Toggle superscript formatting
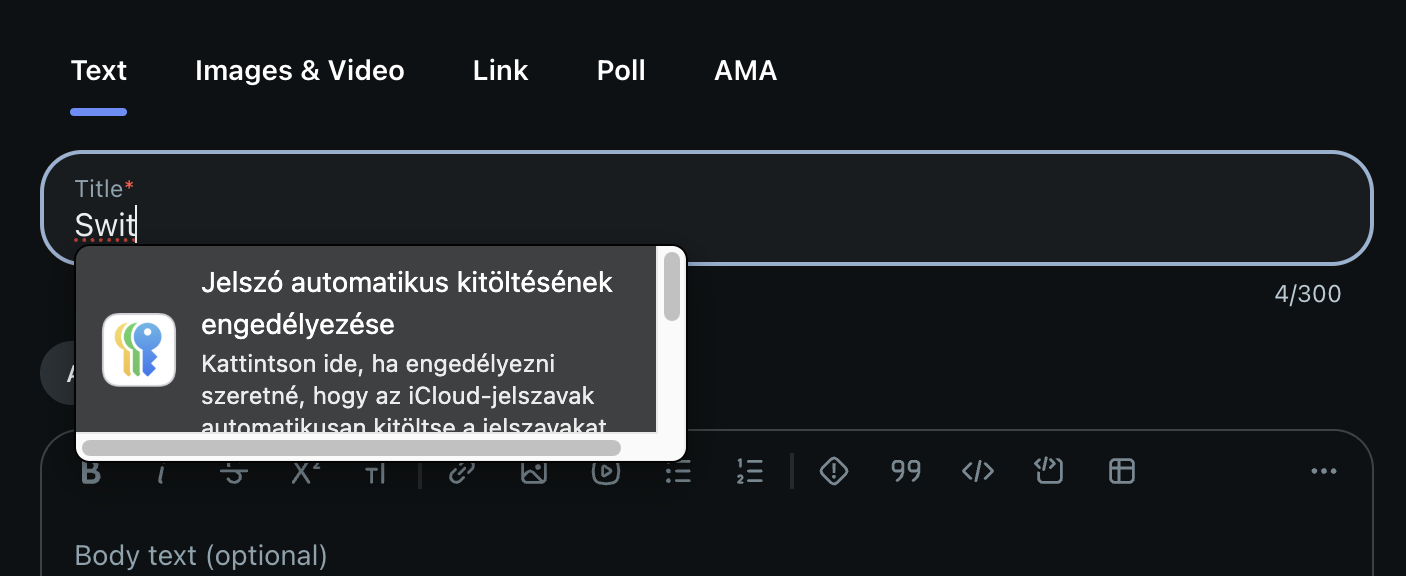The height and width of the screenshot is (576, 1406). [x=305, y=472]
